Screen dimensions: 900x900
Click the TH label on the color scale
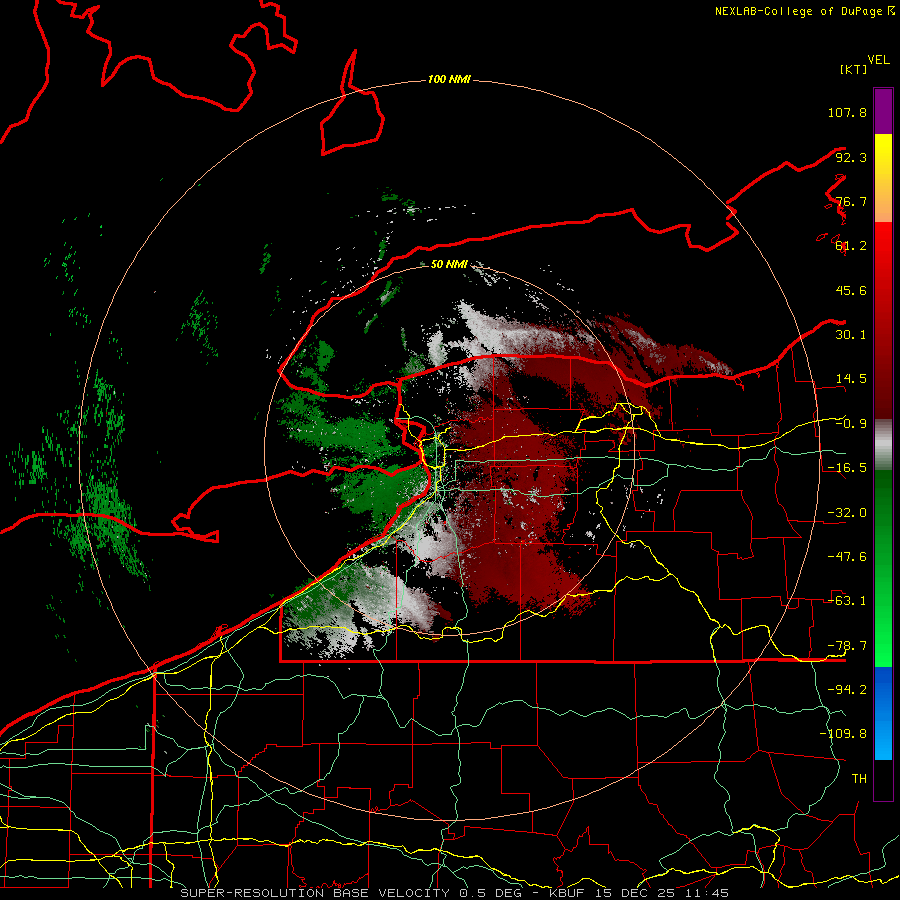tap(859, 778)
